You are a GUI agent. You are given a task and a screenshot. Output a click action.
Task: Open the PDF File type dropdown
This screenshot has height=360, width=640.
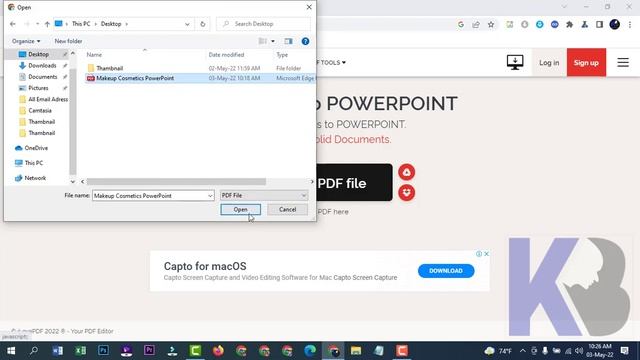tap(264, 196)
